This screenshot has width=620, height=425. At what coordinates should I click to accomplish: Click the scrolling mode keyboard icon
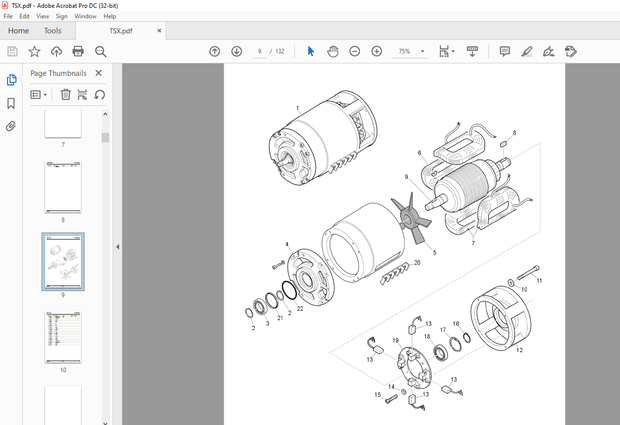pyautogui.click(x=472, y=51)
